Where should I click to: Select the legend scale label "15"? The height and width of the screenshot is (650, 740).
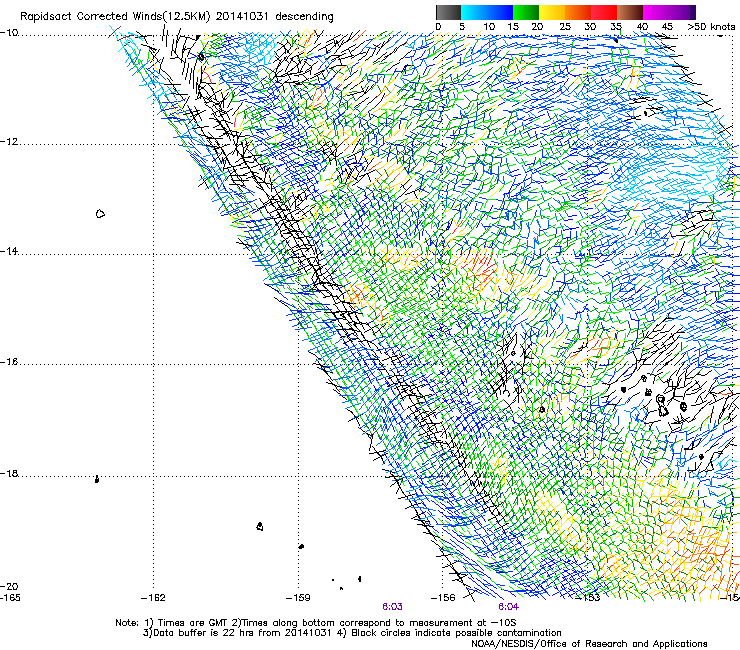tap(513, 27)
